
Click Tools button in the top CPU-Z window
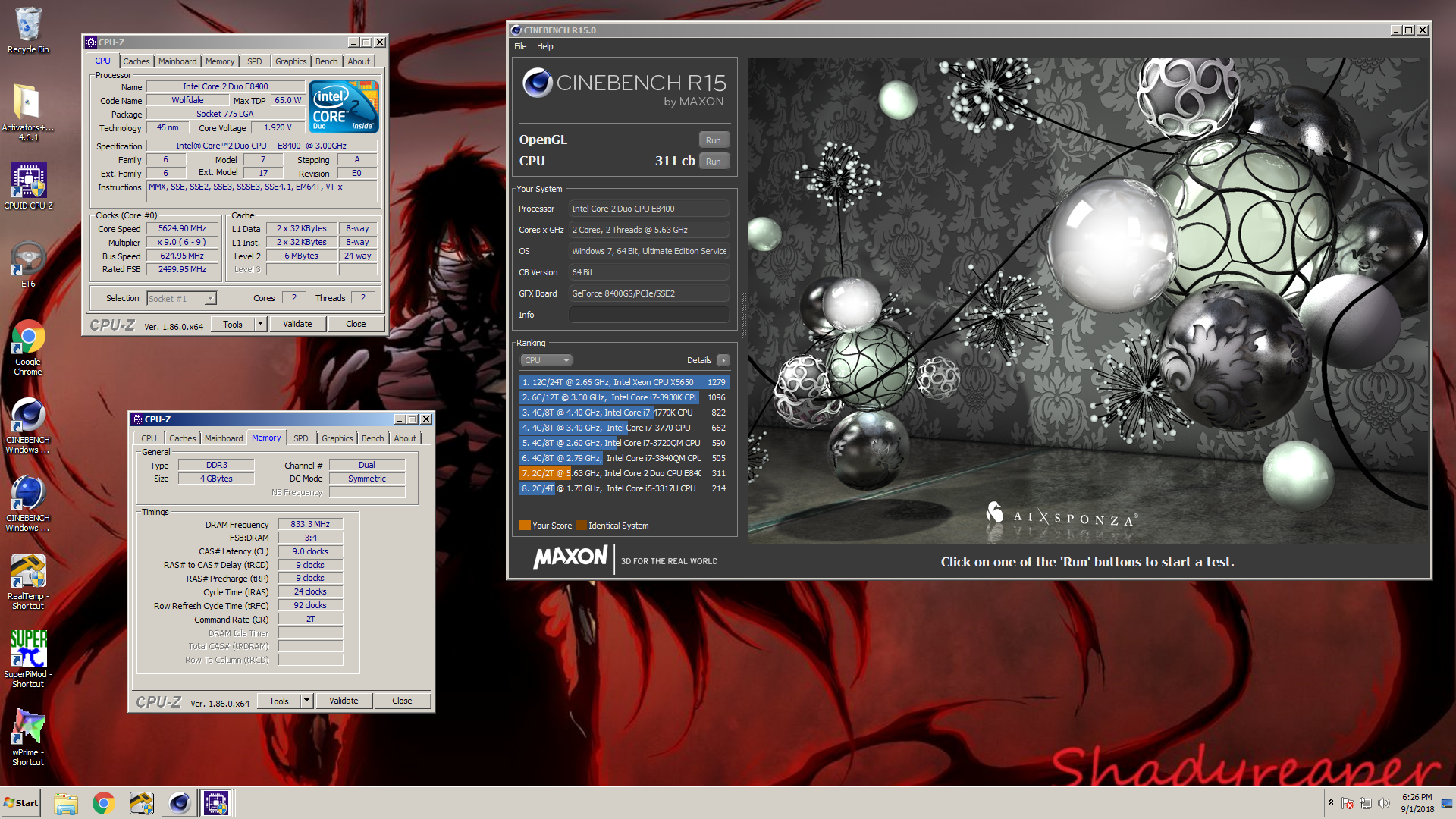233,324
